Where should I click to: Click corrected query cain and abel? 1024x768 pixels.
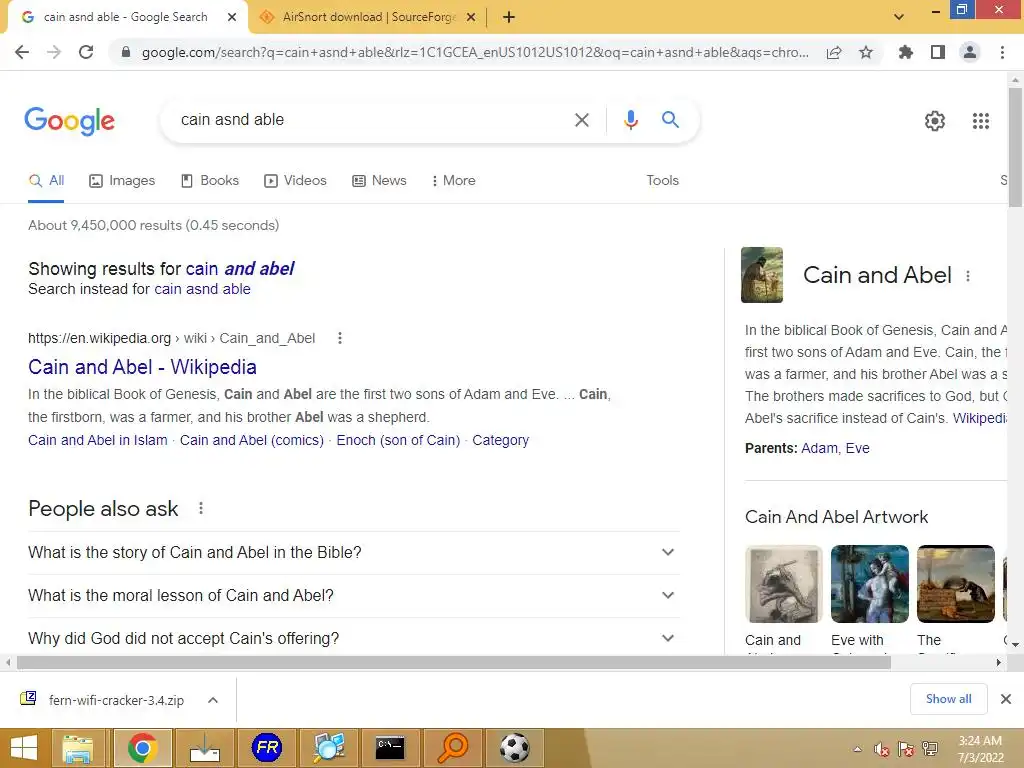click(240, 269)
